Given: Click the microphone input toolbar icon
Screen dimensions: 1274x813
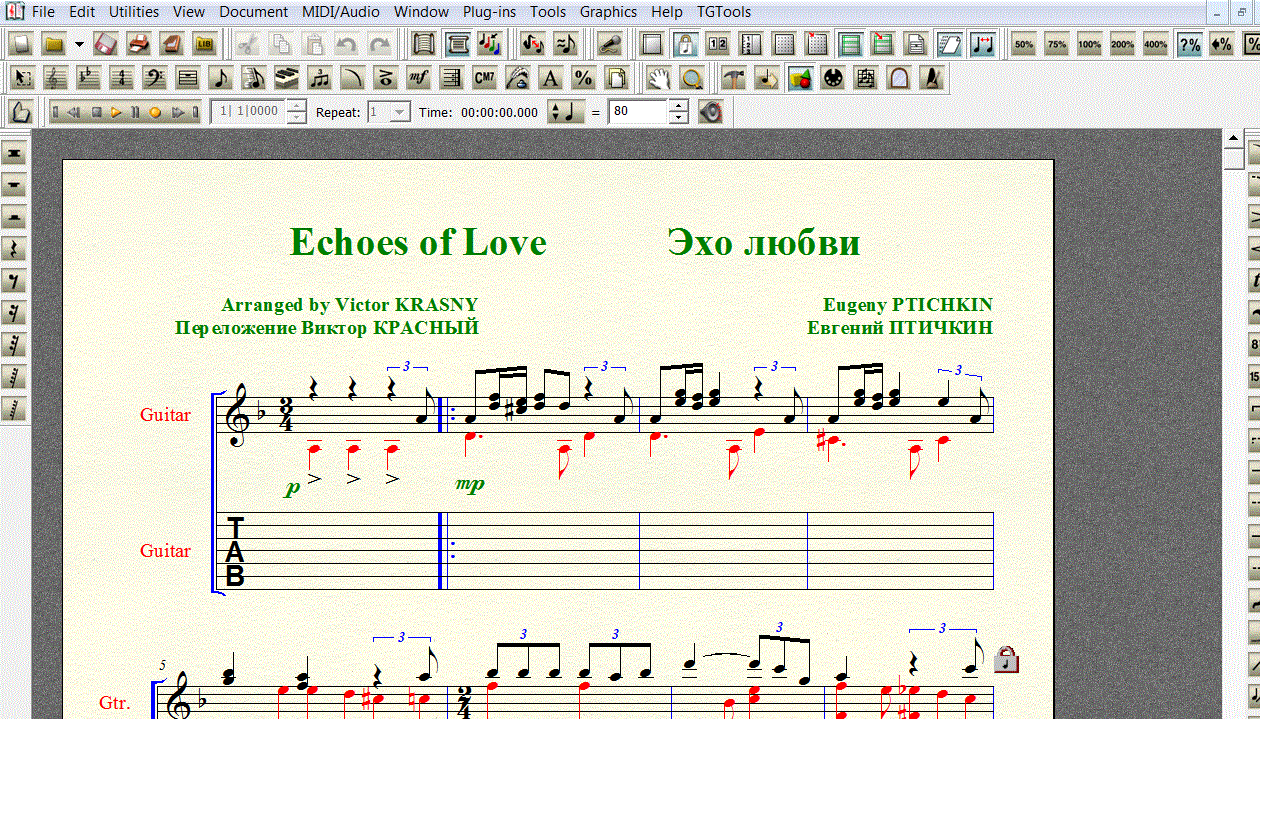Looking at the screenshot, I should (609, 44).
